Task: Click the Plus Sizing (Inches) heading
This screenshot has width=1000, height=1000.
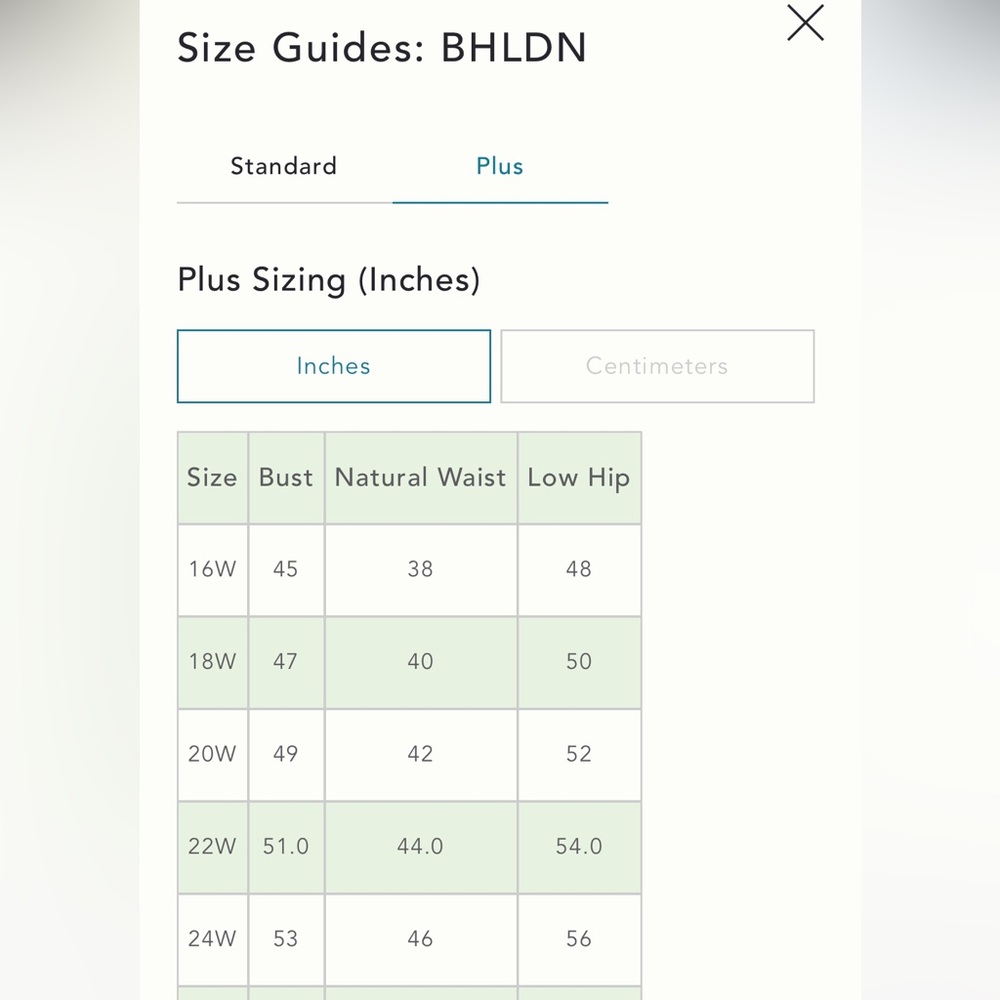Action: click(328, 281)
